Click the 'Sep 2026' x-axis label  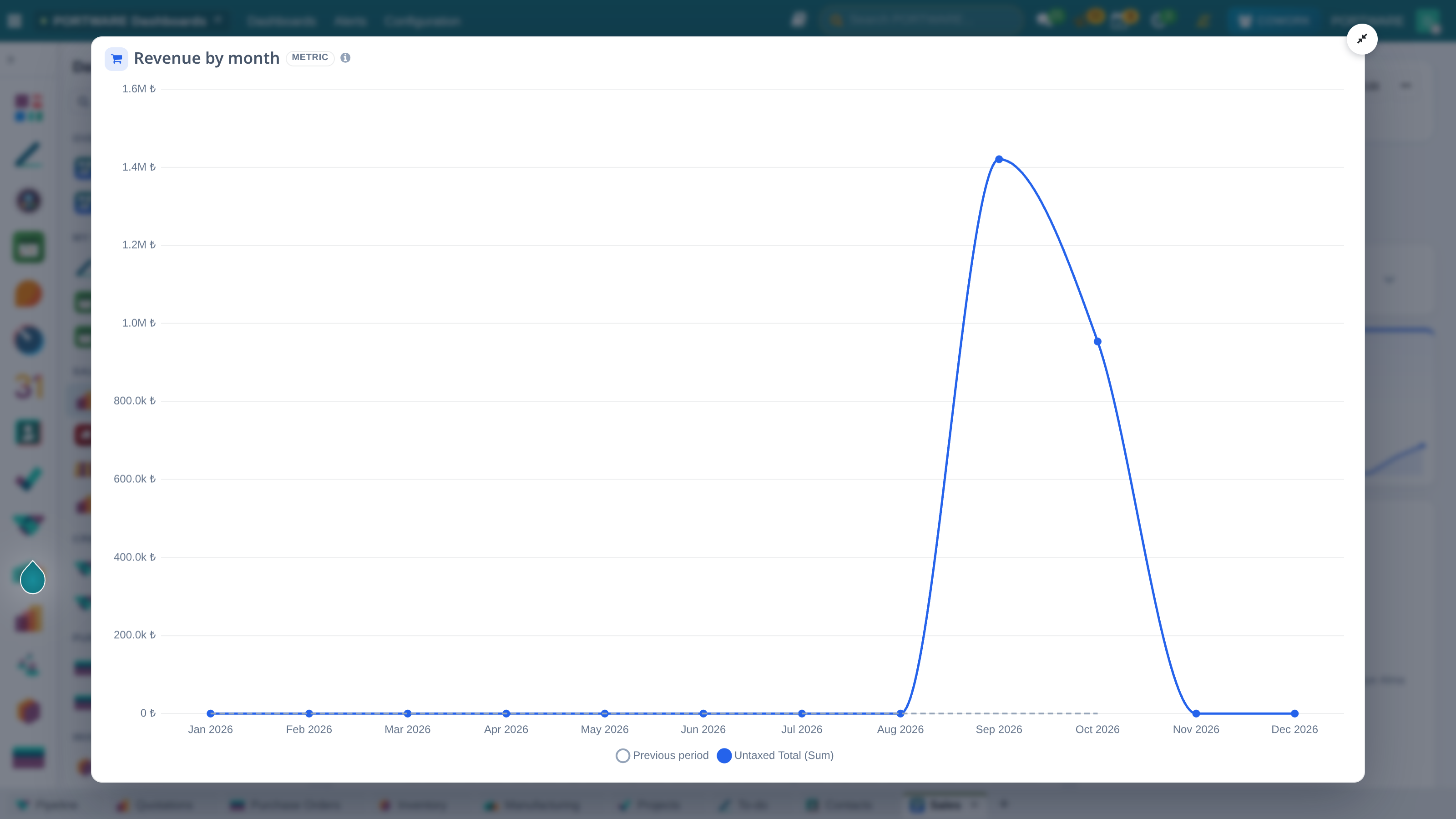[999, 729]
